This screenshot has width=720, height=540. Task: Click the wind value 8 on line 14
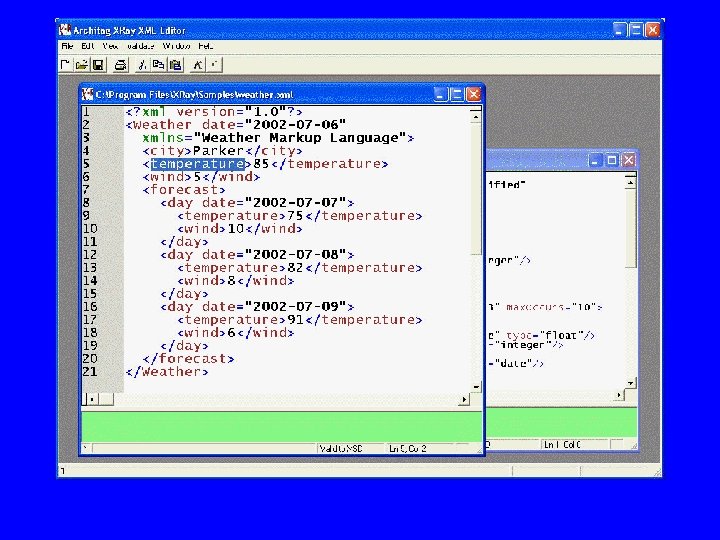point(232,281)
